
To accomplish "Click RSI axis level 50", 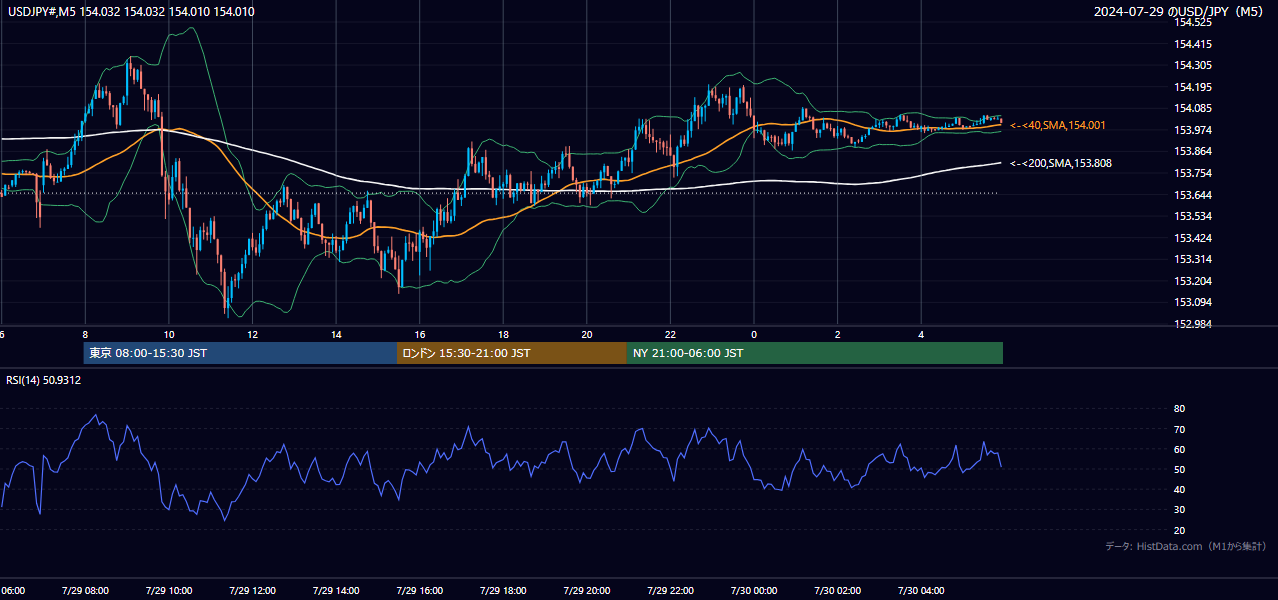I will 1179,469.
